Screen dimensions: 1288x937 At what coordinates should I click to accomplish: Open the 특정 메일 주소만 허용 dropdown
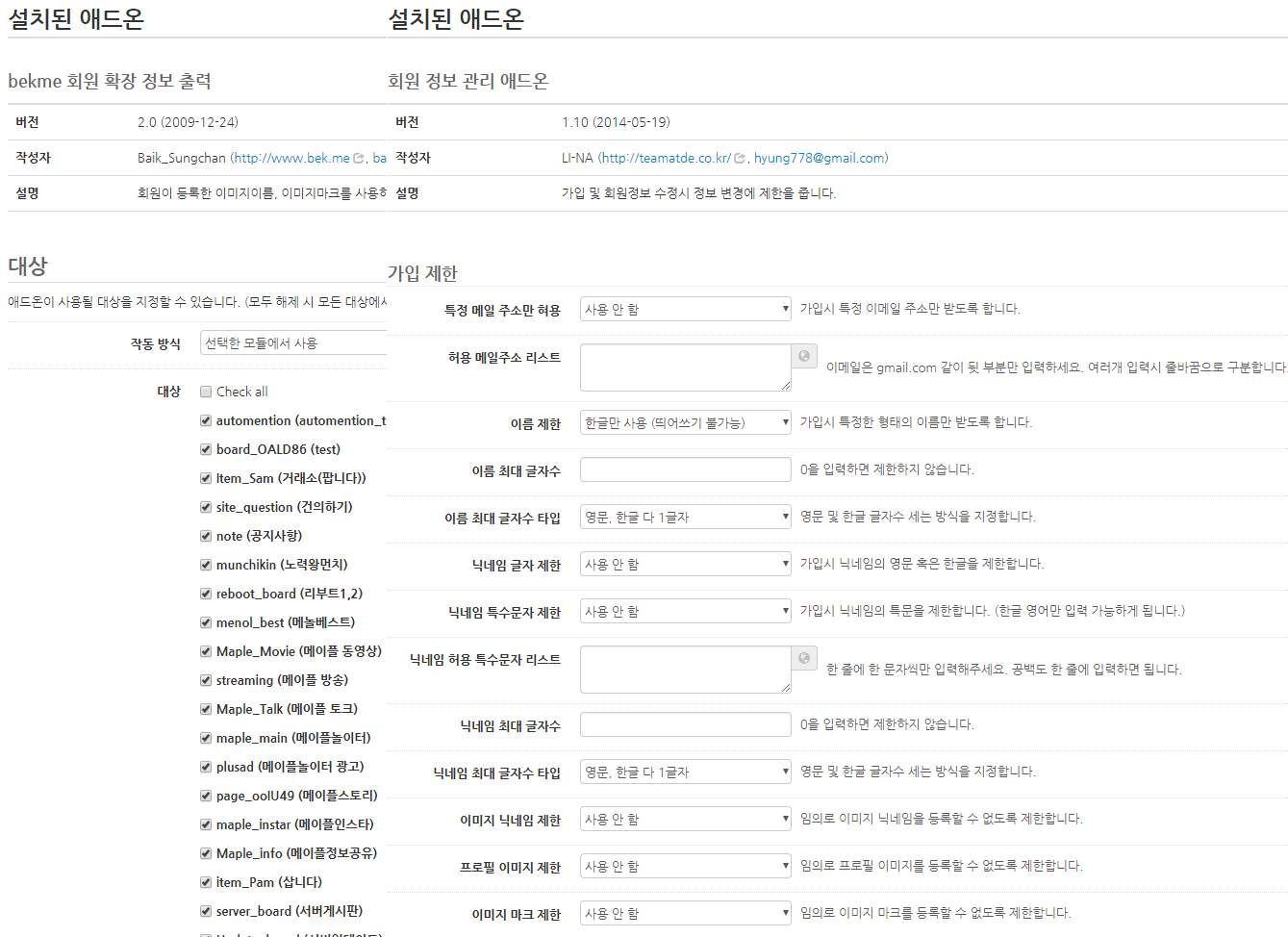[x=685, y=309]
